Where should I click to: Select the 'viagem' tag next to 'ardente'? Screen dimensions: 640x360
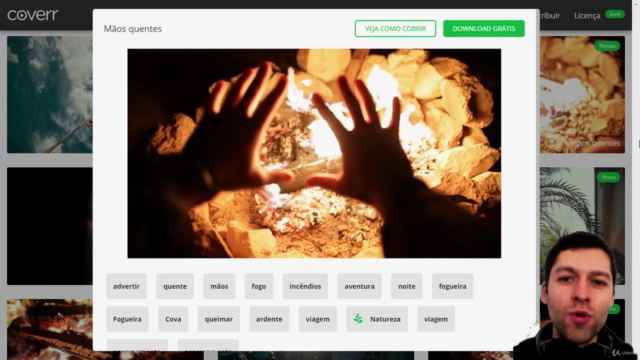(318, 319)
